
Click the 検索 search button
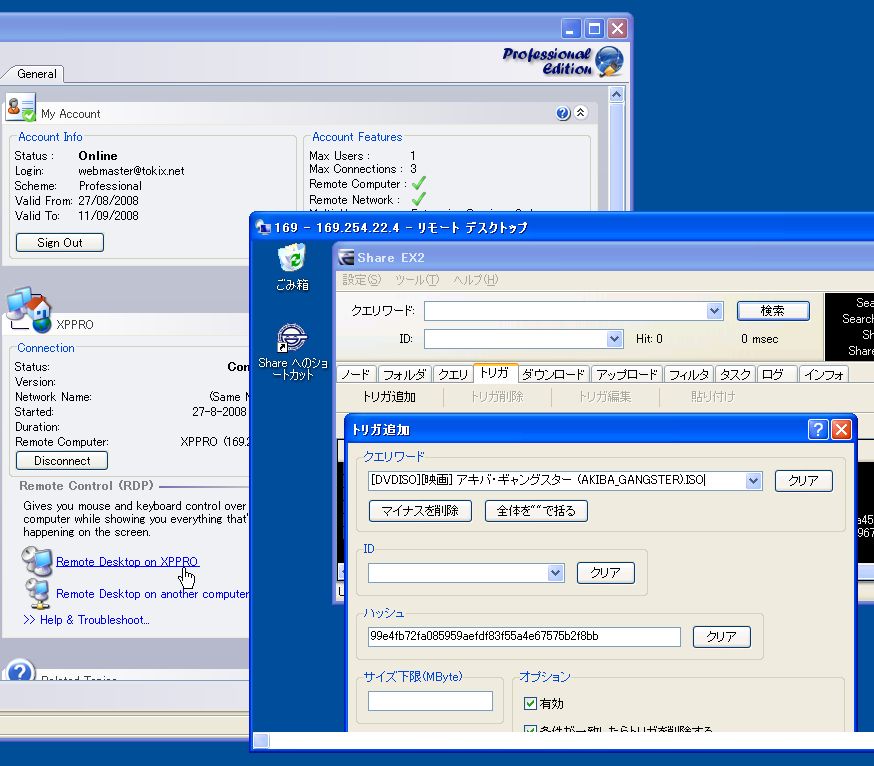pyautogui.click(x=773, y=311)
